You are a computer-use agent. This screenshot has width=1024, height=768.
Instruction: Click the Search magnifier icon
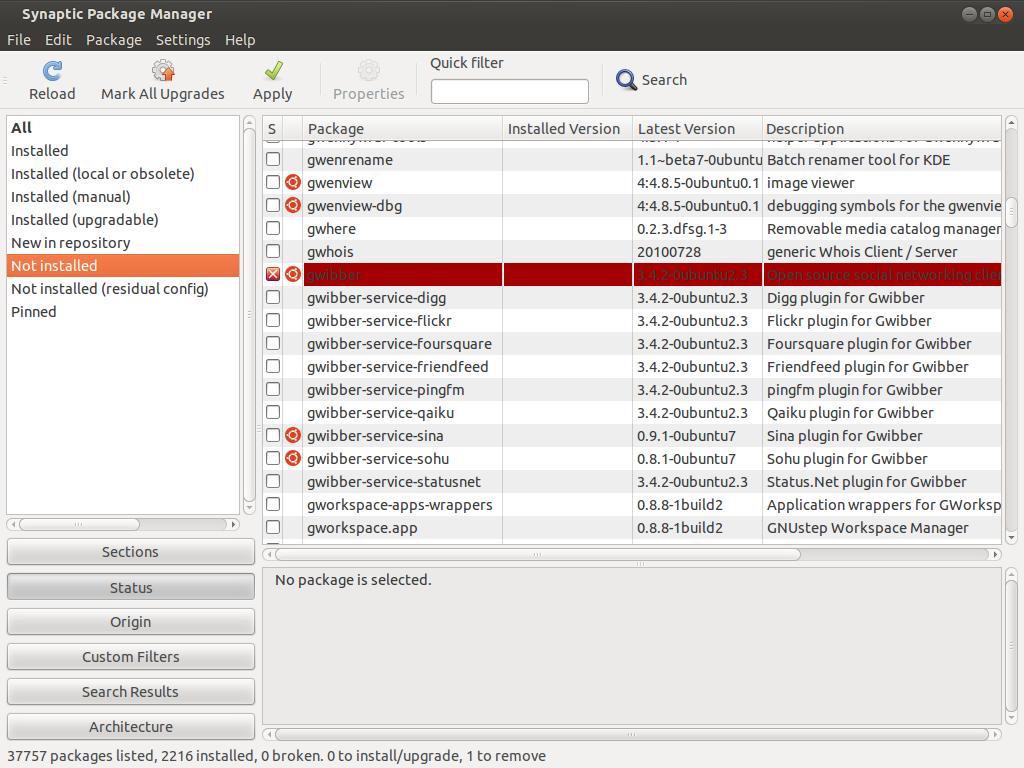click(626, 80)
